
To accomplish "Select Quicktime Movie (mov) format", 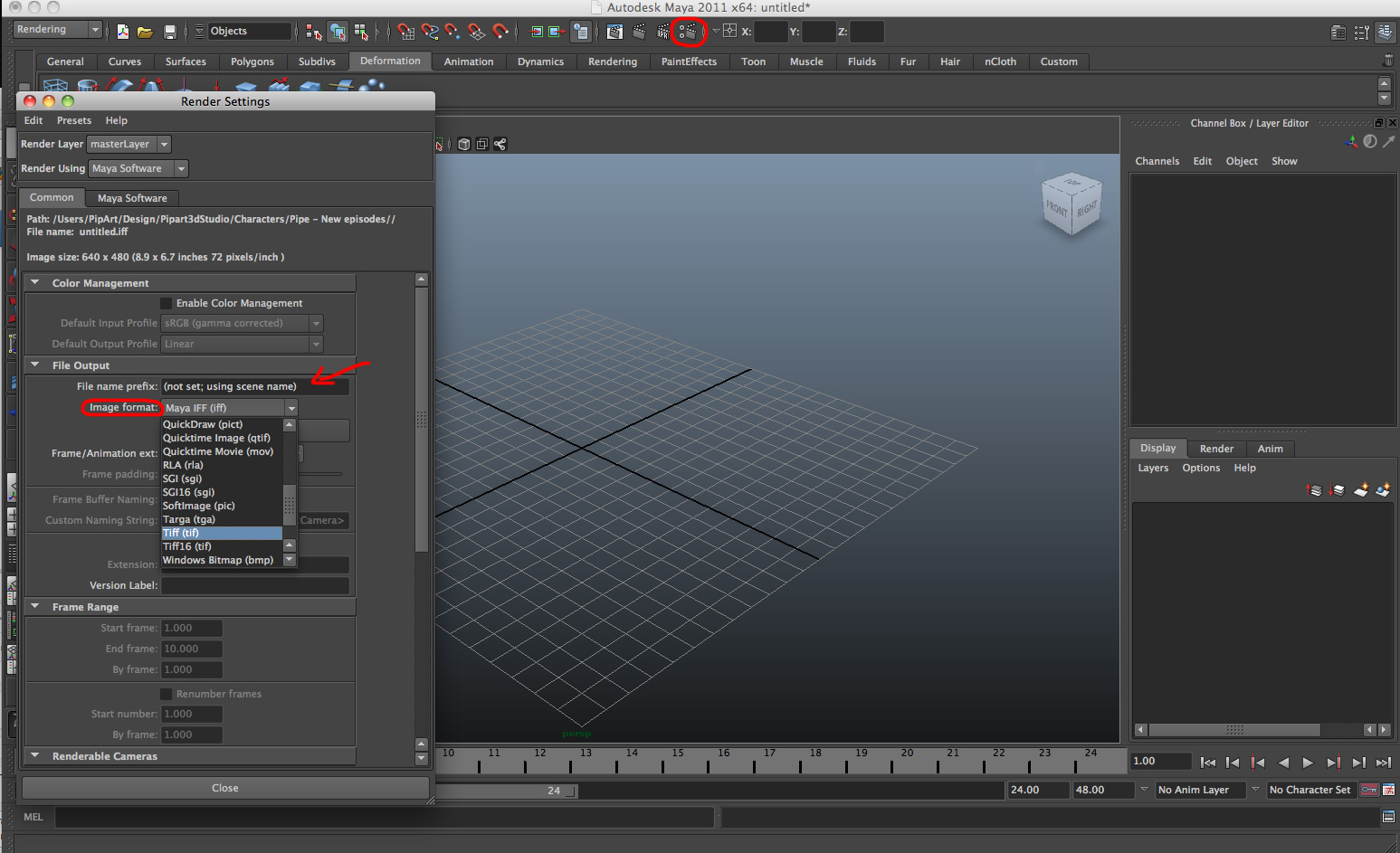I will coord(222,451).
